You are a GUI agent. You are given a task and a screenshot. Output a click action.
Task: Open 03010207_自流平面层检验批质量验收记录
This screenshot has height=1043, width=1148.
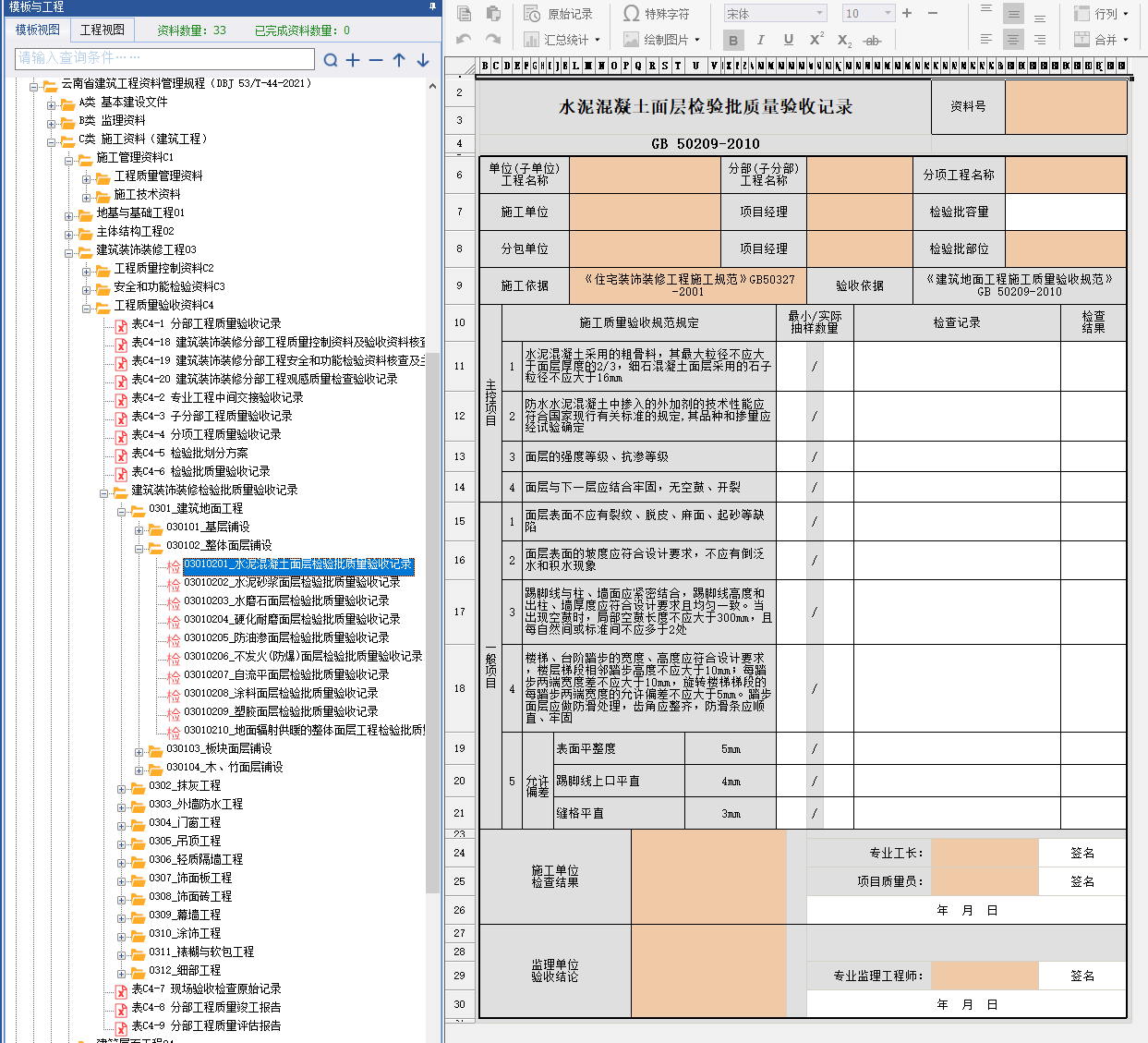click(x=286, y=674)
